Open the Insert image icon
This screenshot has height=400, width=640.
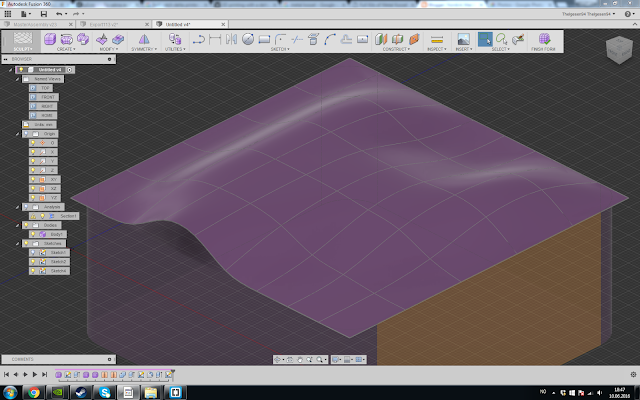pos(463,39)
